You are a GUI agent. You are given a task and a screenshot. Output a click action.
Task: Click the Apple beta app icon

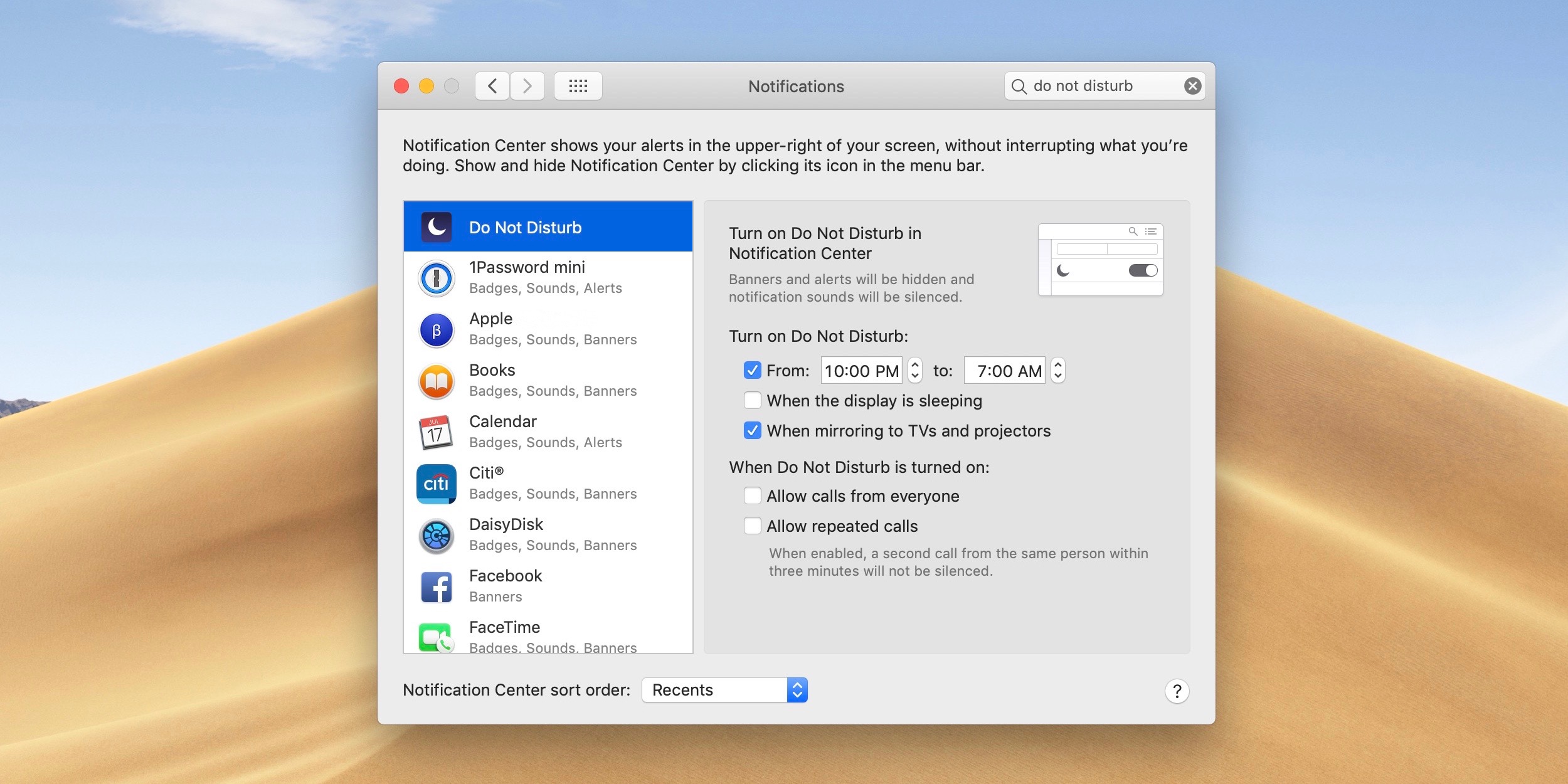[437, 329]
